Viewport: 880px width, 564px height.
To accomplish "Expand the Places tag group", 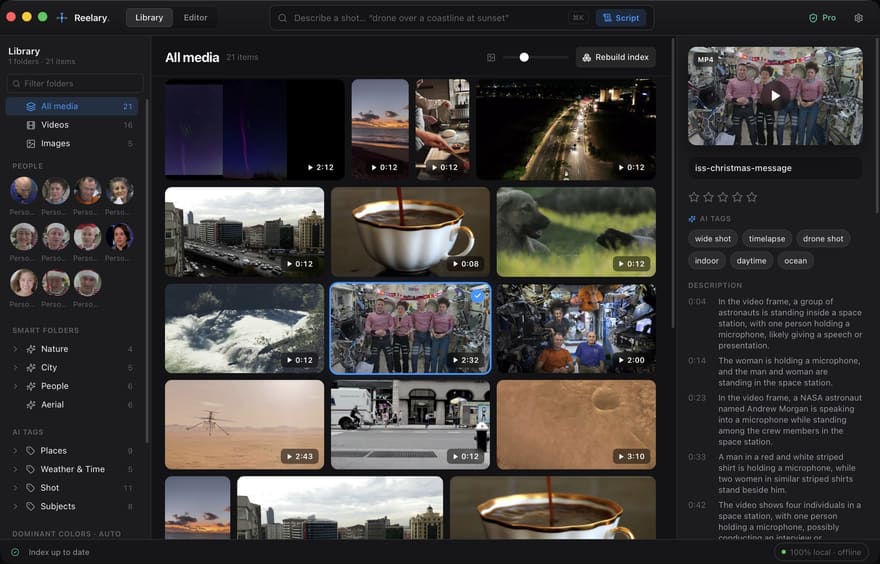I will point(15,451).
